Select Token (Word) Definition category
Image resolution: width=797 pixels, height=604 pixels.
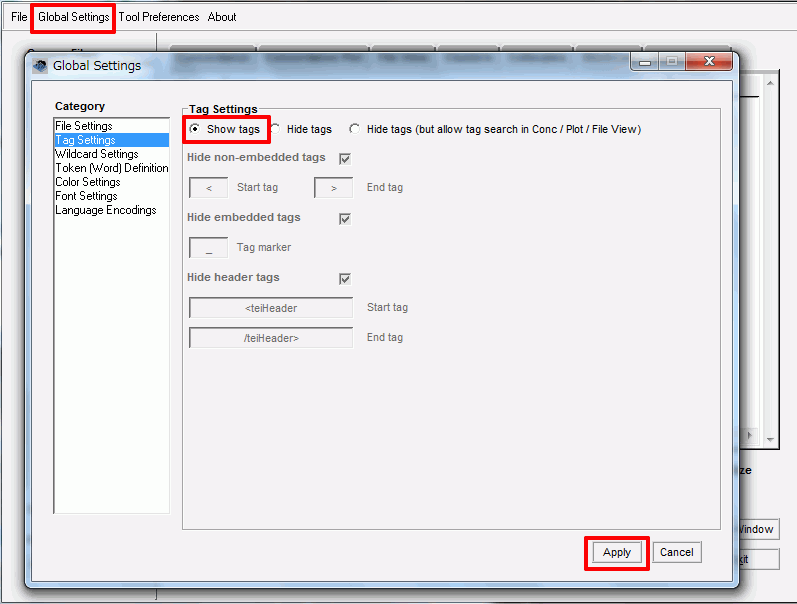(x=112, y=168)
